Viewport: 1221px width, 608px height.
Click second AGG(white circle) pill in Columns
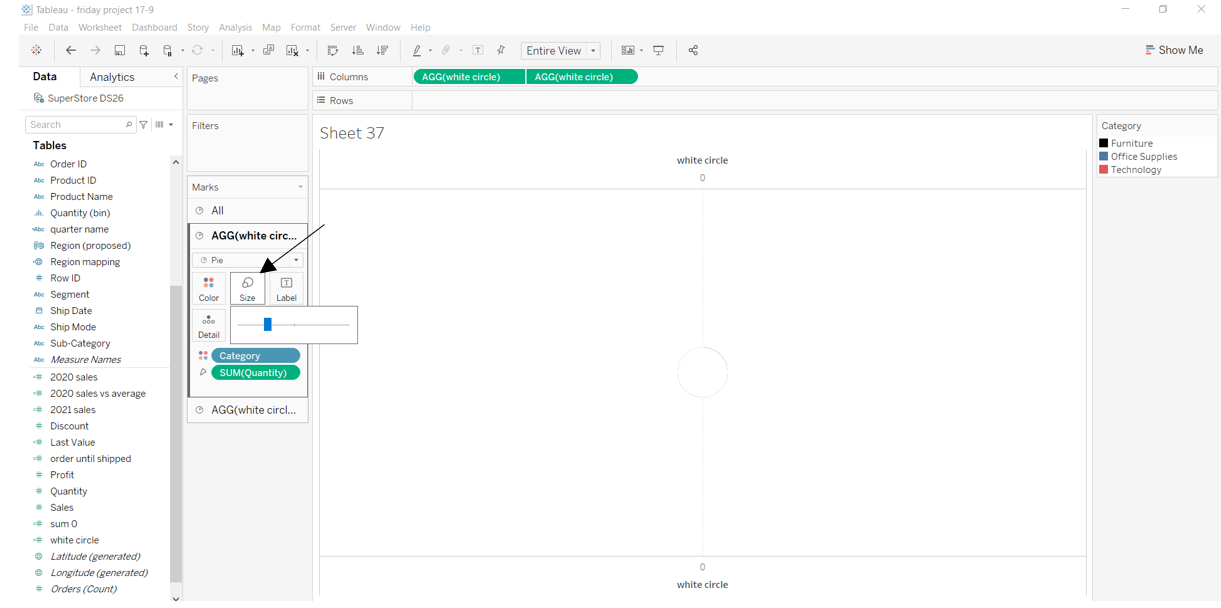coord(582,76)
